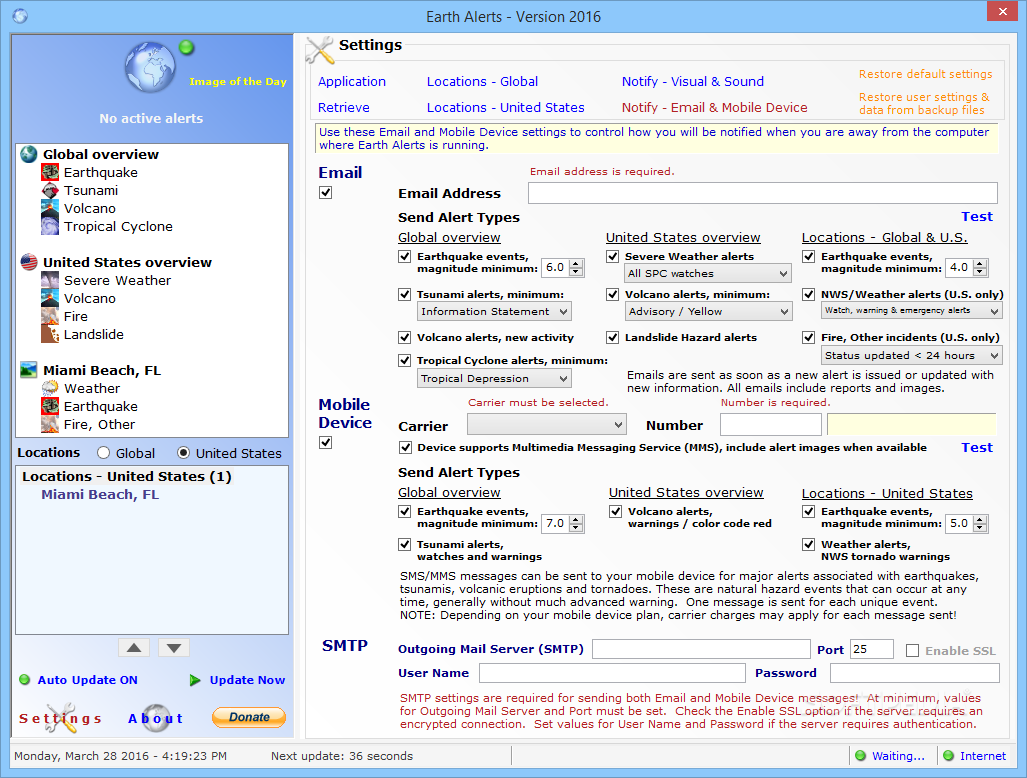The image size is (1027, 778).
Task: Adjust Locations - United States magnitude 5.0 stepper
Action: point(980,523)
